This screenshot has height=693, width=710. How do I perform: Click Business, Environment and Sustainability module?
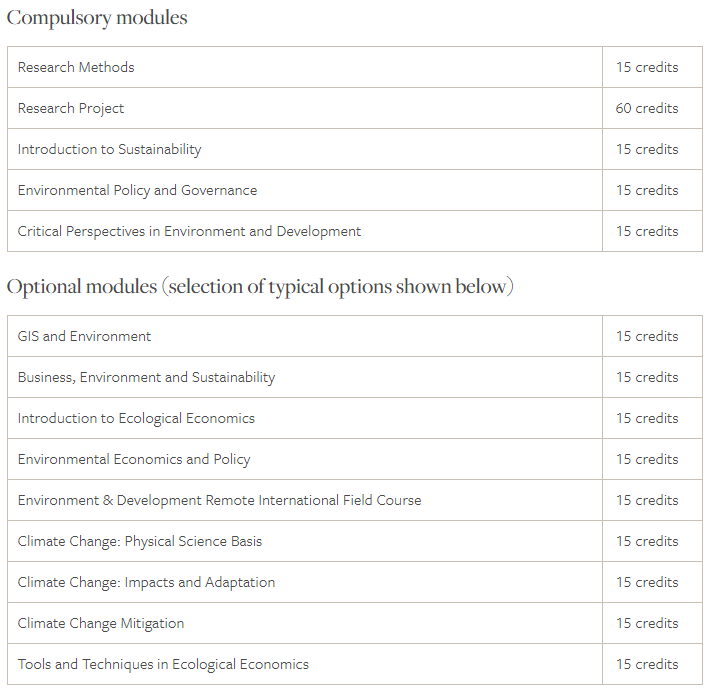click(x=146, y=377)
